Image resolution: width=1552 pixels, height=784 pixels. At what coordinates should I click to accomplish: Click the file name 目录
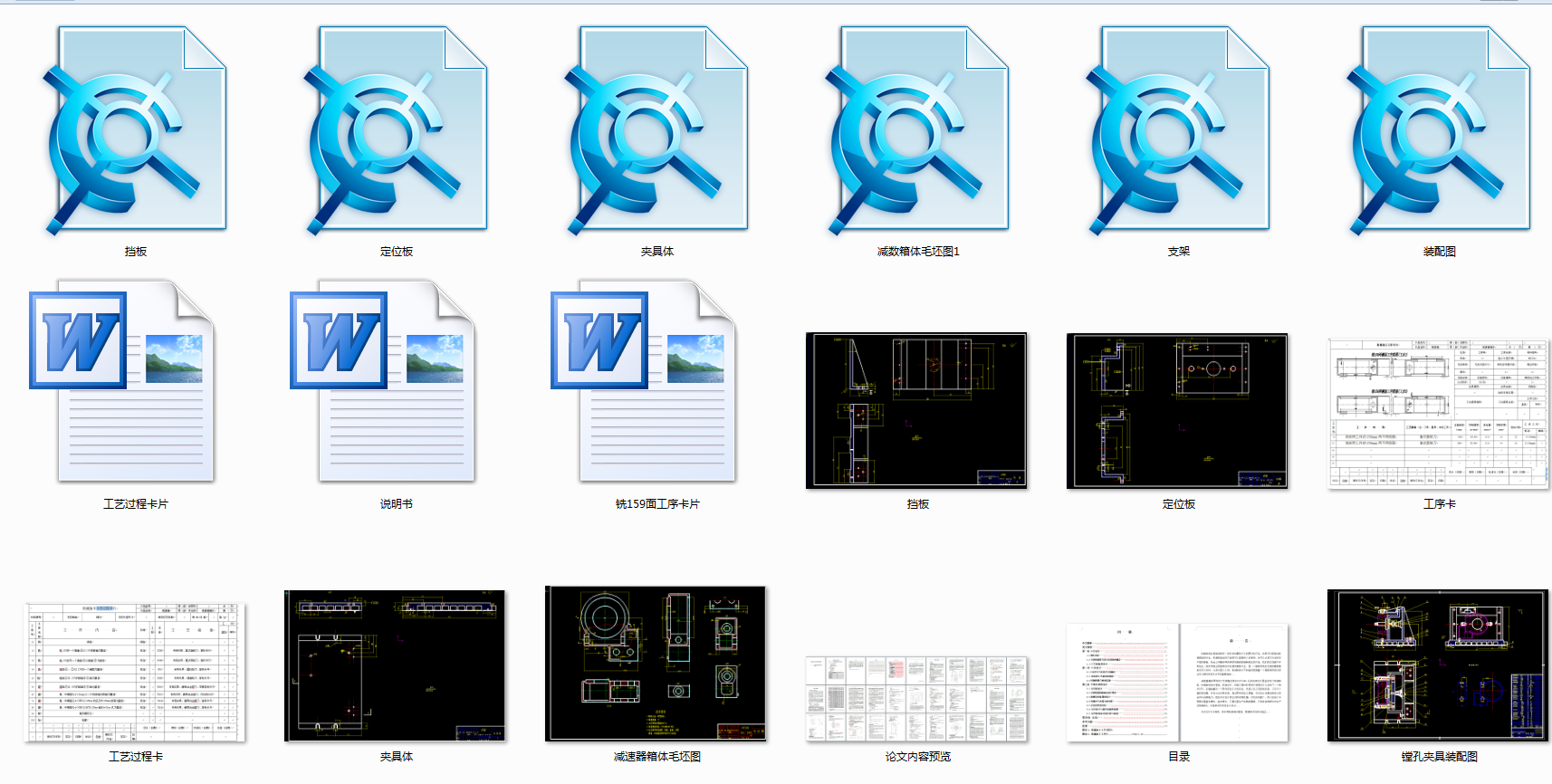pyautogui.click(x=1179, y=757)
